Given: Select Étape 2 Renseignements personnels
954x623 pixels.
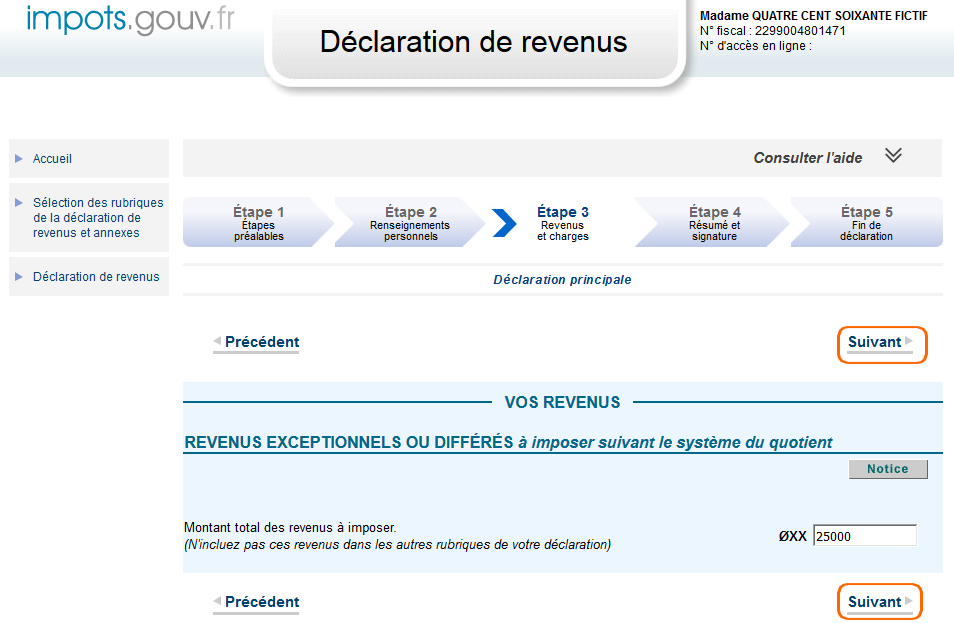Looking at the screenshot, I should coord(410,223).
